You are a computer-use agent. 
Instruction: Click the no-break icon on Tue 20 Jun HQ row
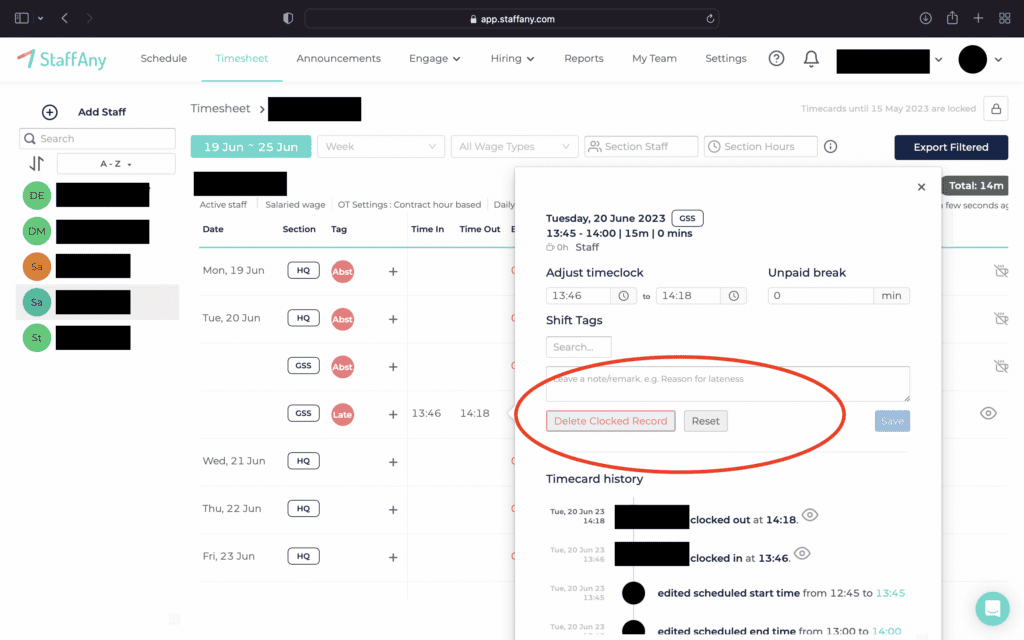pyautogui.click(x=1000, y=318)
